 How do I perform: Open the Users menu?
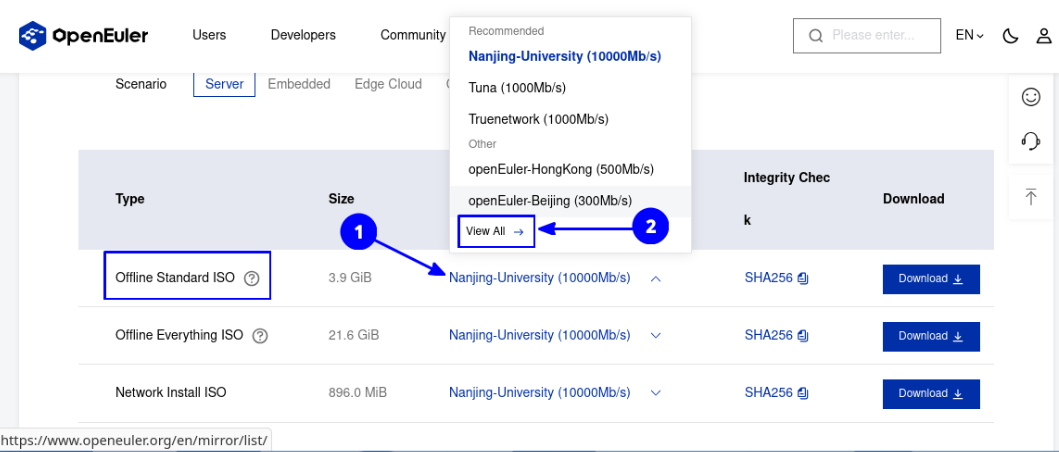209,35
